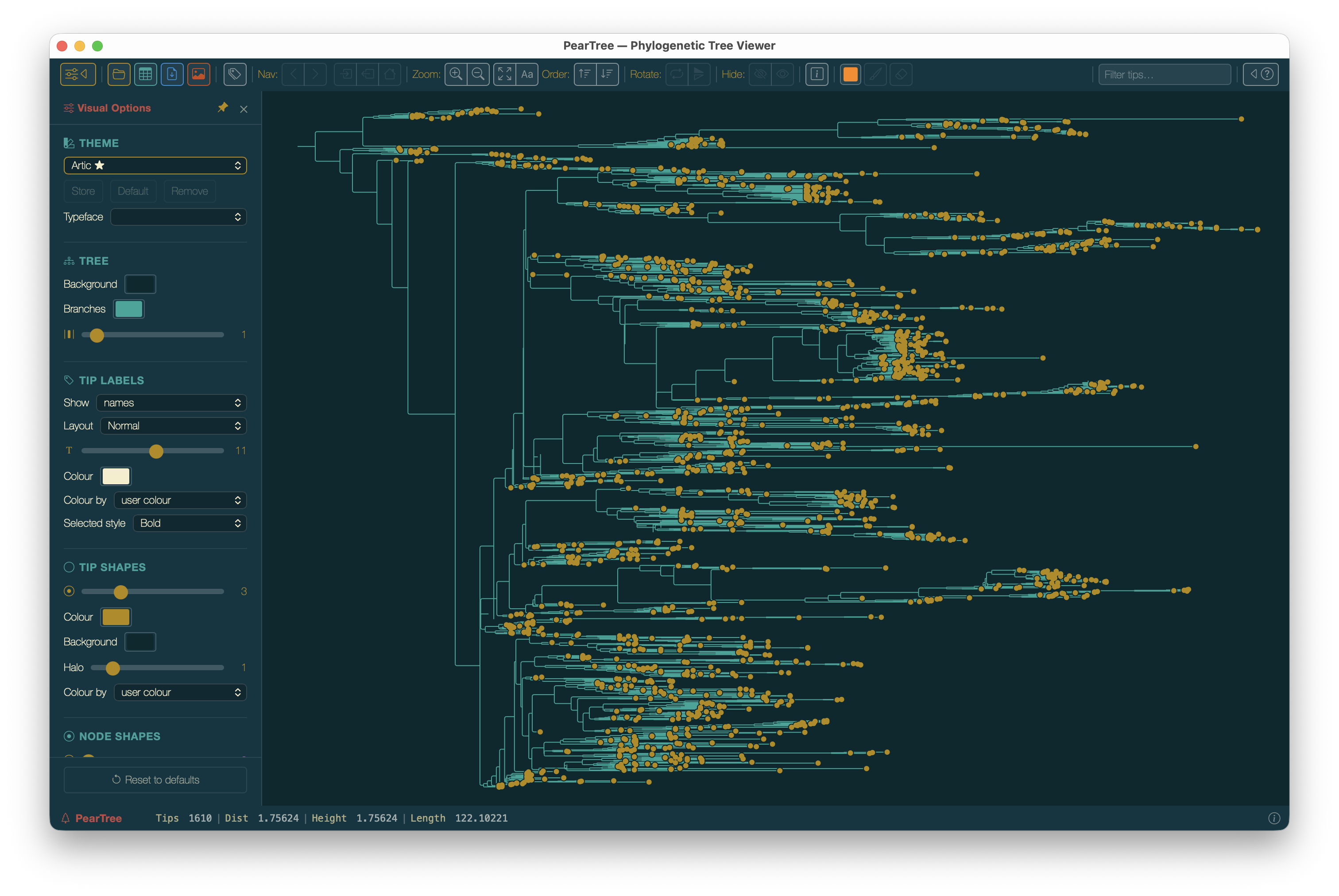Image resolution: width=1339 pixels, height=896 pixels.
Task: Click the open file folder icon
Action: click(x=119, y=74)
